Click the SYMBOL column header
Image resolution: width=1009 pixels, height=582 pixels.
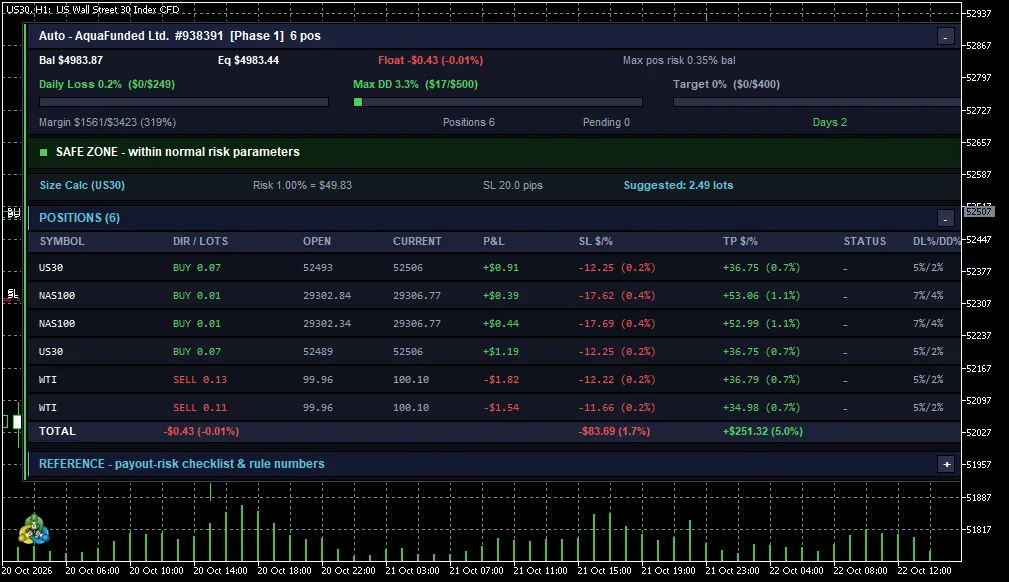pyautogui.click(x=62, y=241)
